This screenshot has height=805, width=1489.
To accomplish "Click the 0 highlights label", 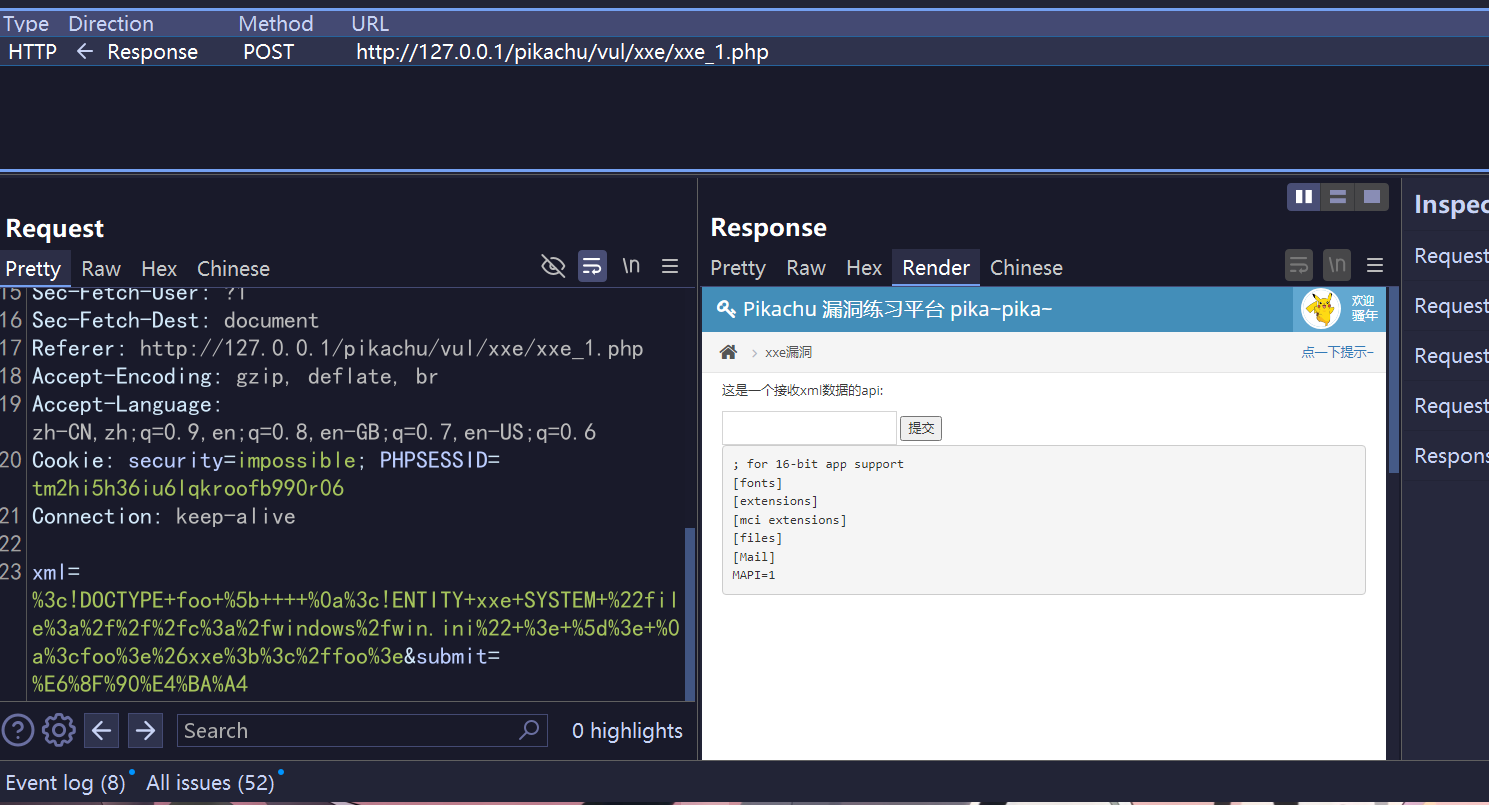I will pyautogui.click(x=627, y=731).
